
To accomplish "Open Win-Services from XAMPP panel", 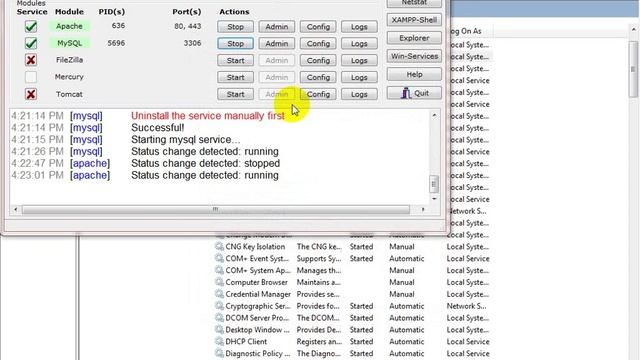I will point(414,56).
